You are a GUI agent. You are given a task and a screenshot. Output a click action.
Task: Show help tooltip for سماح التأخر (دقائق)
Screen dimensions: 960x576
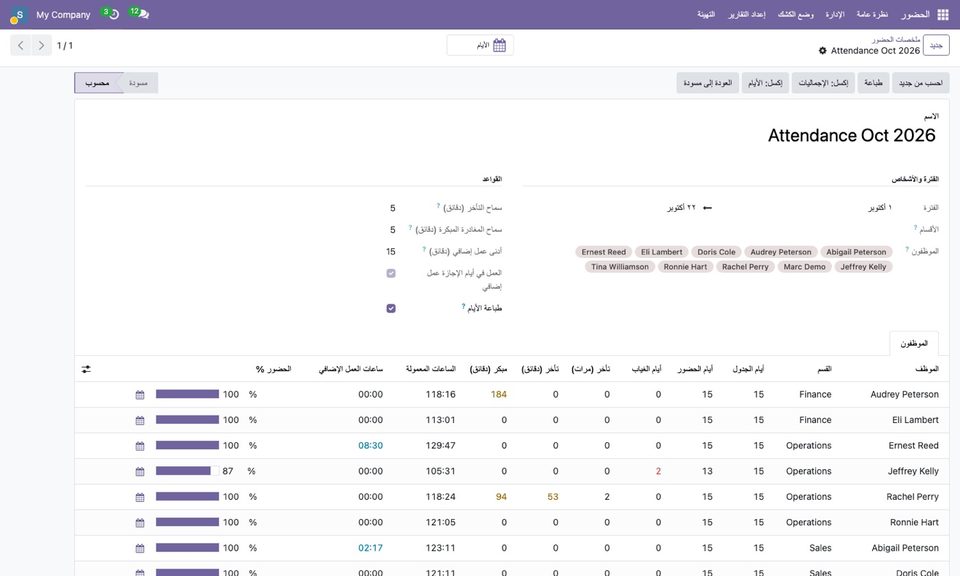(x=438, y=206)
